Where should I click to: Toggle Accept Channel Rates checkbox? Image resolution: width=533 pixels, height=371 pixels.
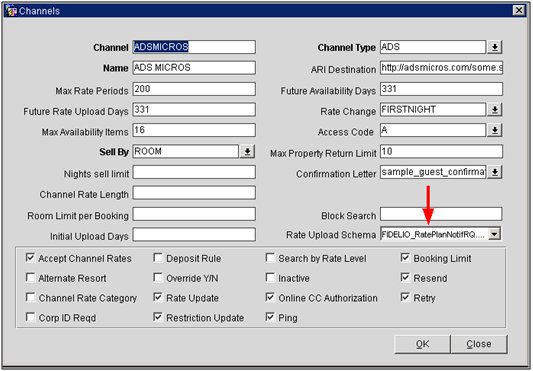(30, 257)
